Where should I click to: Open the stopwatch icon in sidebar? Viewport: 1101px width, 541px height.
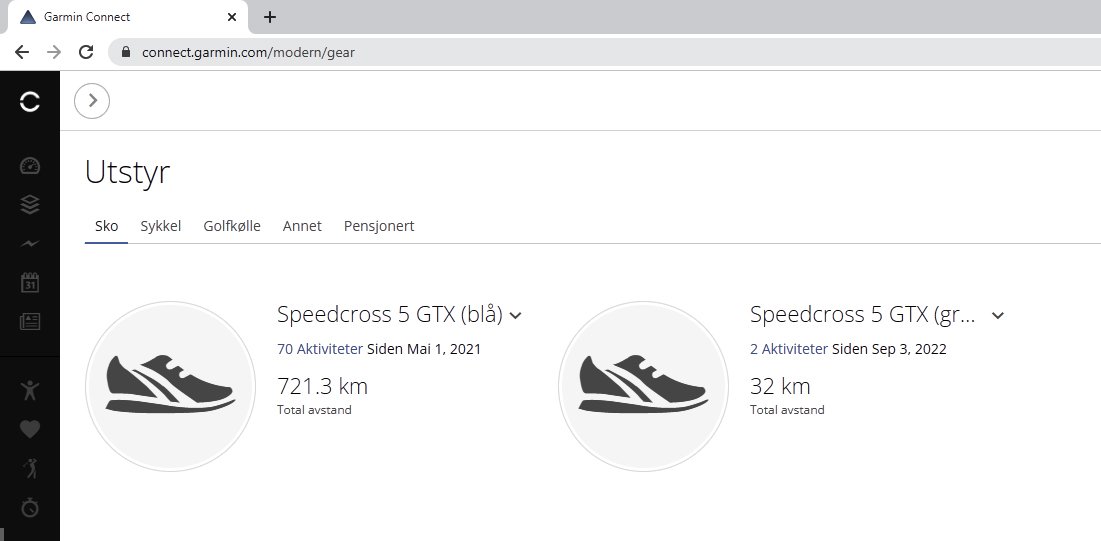(x=30, y=507)
